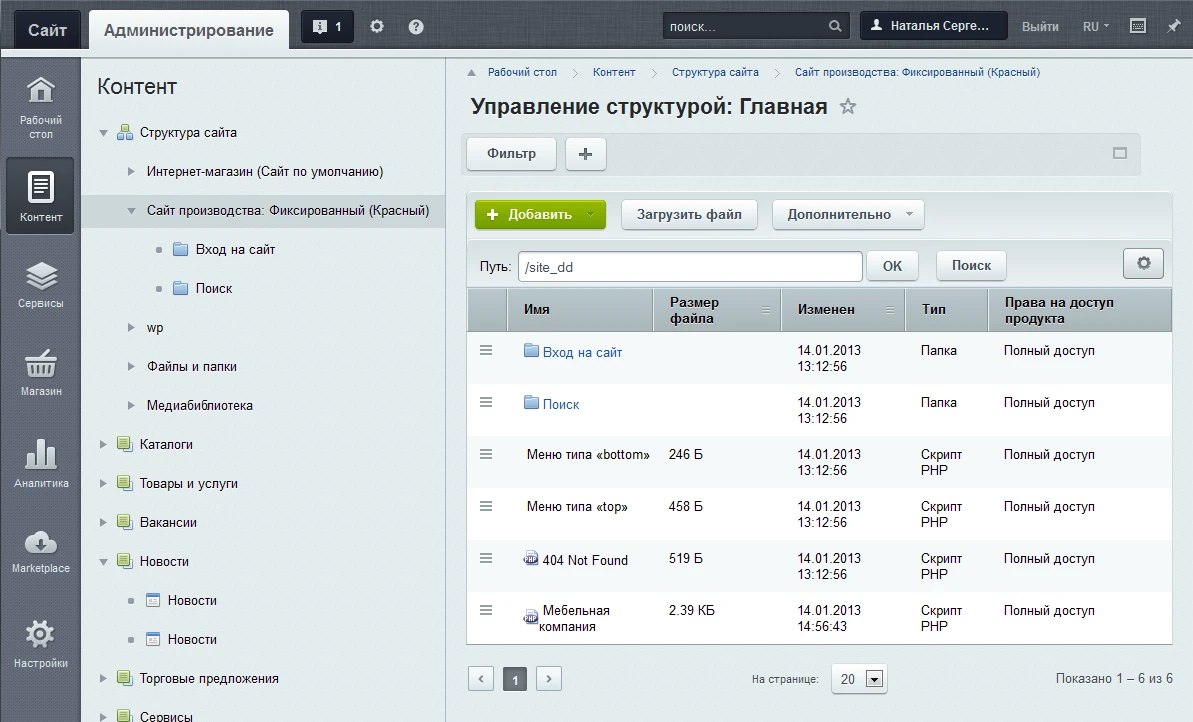
Task: Open the per-page count dropdown
Action: [x=859, y=679]
